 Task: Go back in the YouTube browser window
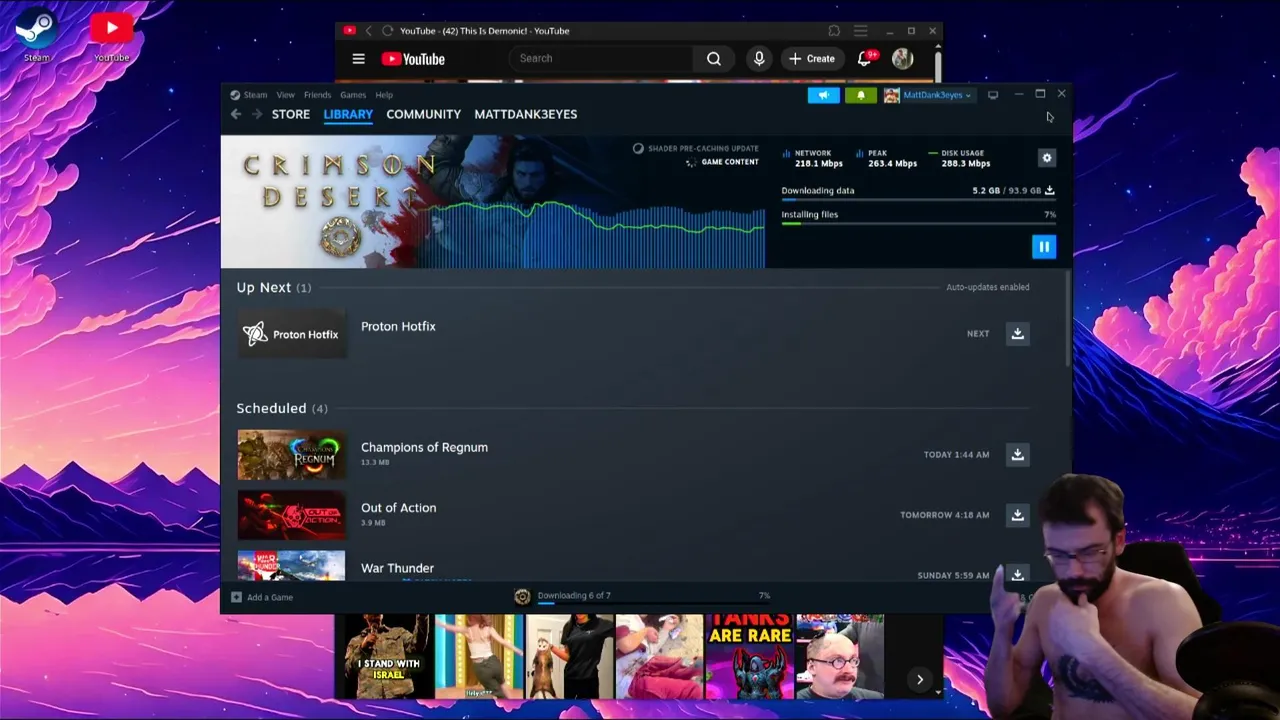coord(368,31)
